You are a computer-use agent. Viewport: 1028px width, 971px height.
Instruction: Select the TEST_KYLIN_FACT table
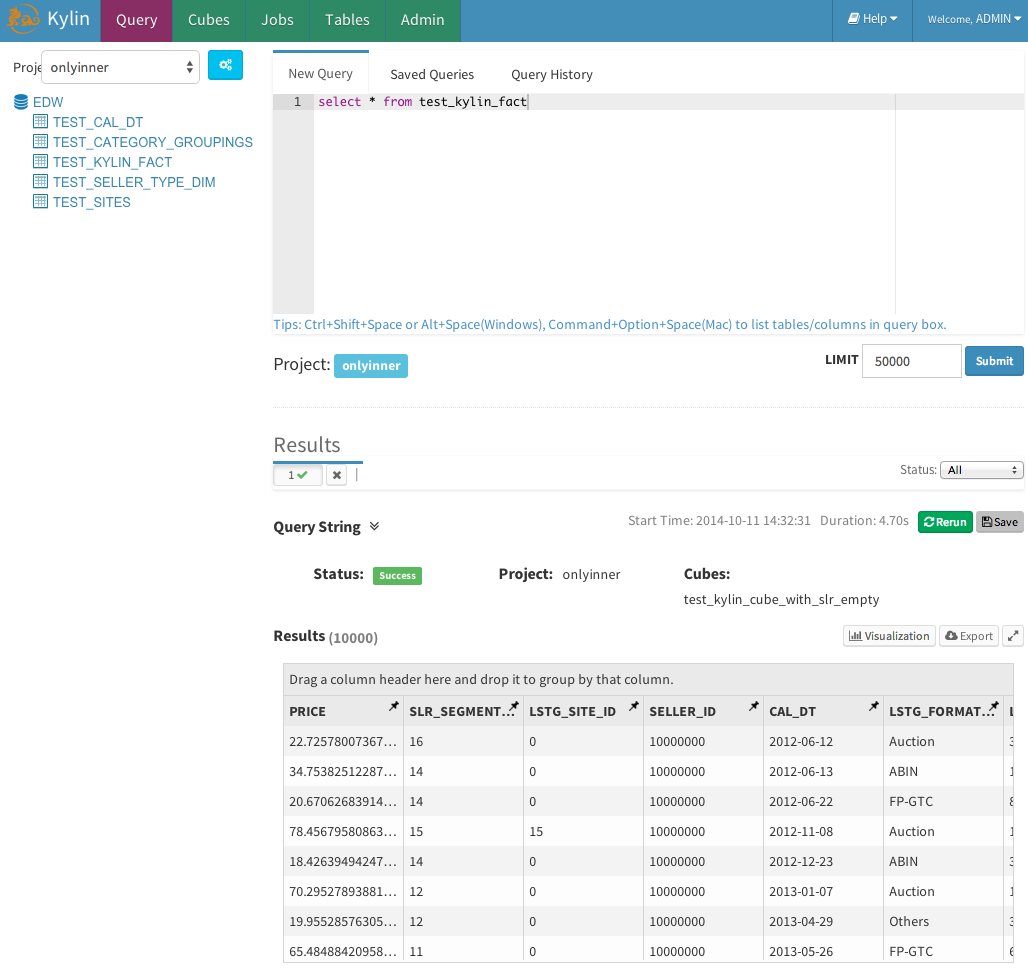pyautogui.click(x=113, y=162)
